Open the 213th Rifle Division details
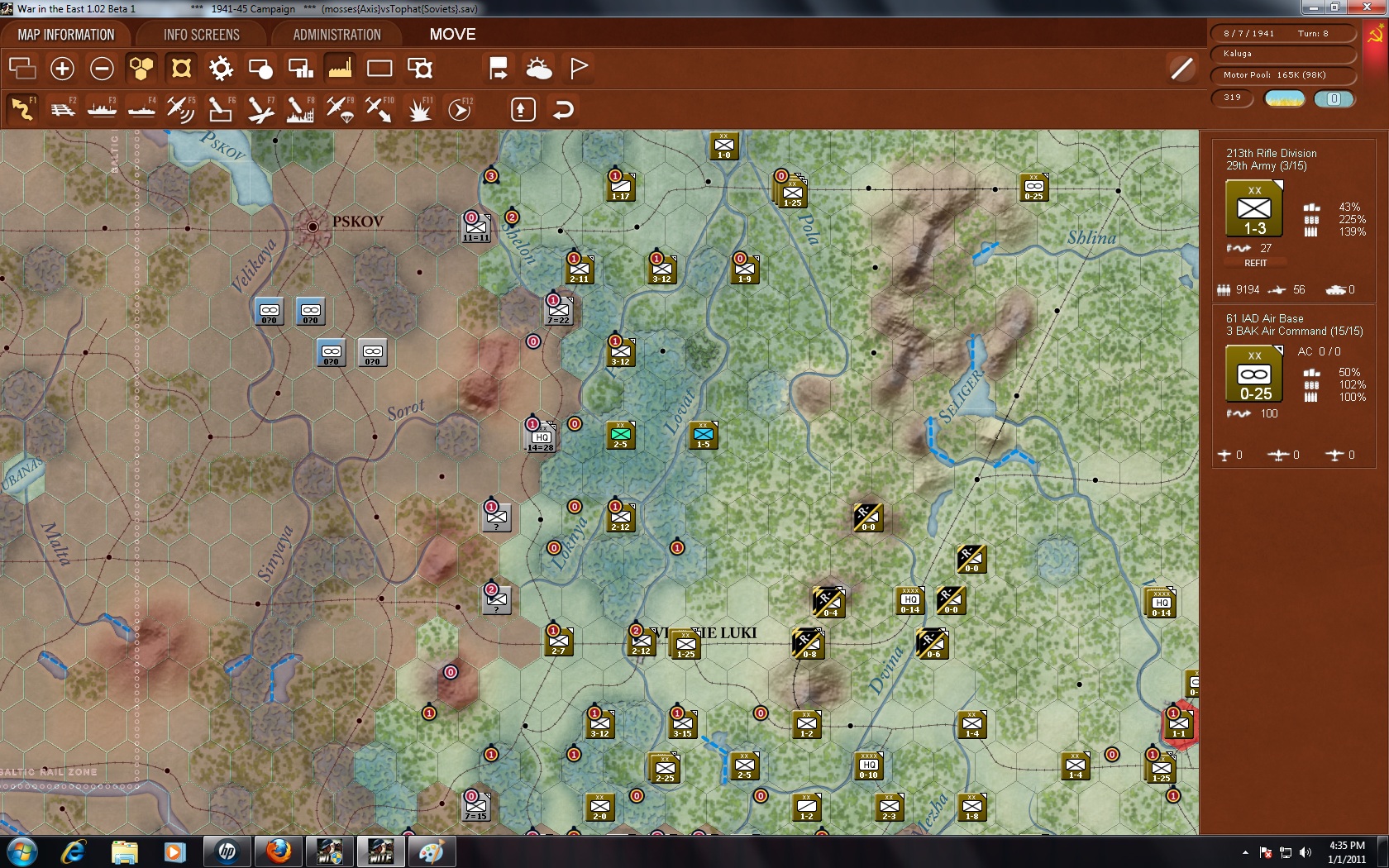 point(1272,153)
